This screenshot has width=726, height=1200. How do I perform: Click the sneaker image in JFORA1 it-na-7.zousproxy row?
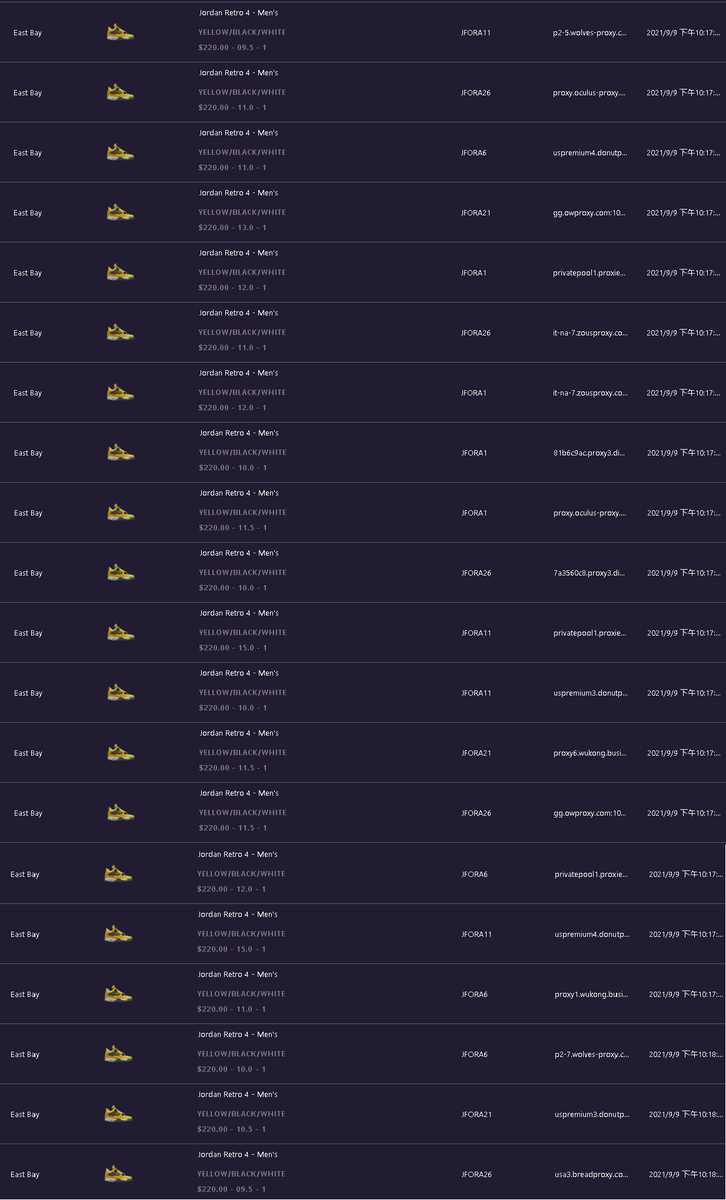coord(120,393)
